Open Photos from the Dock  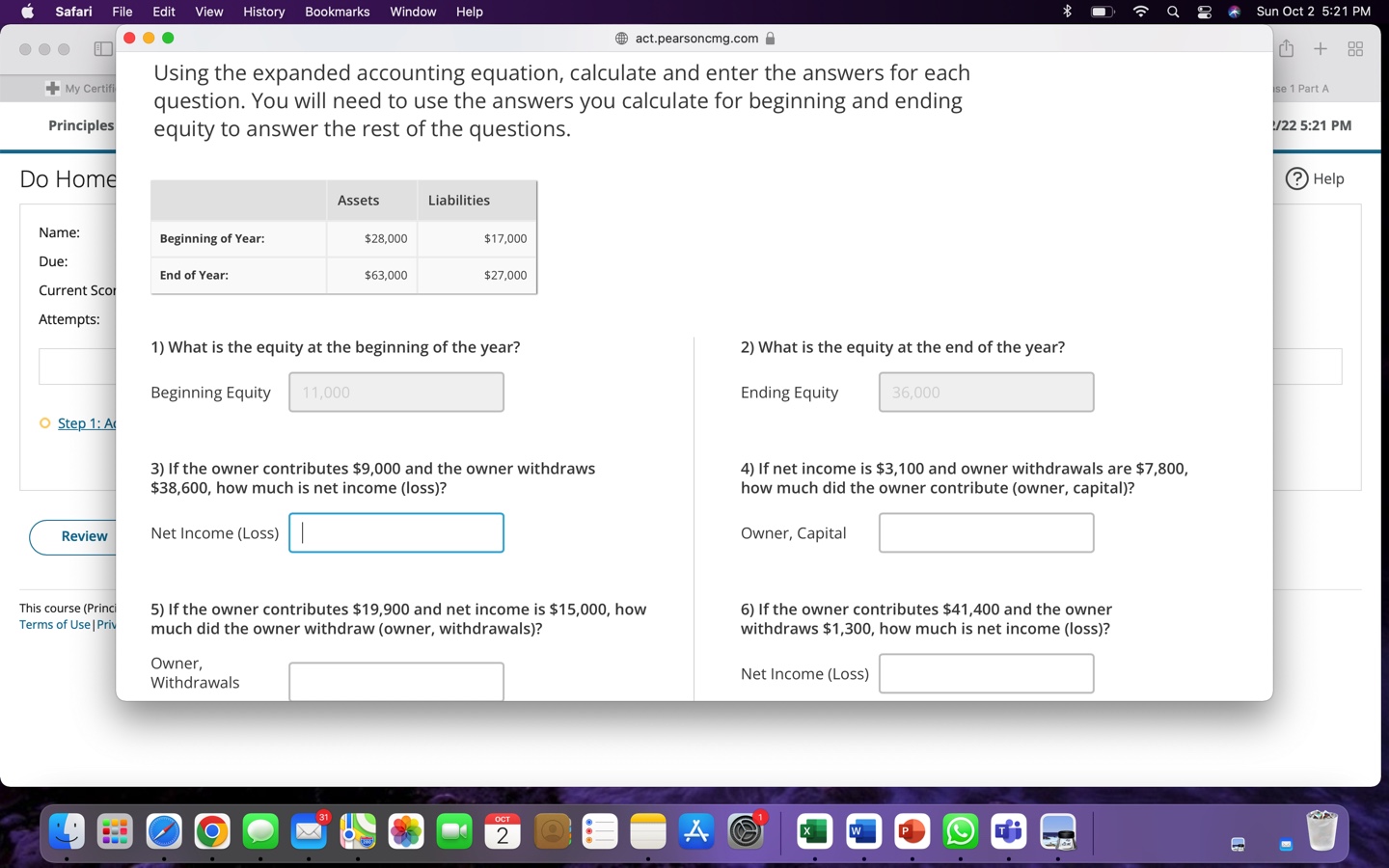pos(407,830)
